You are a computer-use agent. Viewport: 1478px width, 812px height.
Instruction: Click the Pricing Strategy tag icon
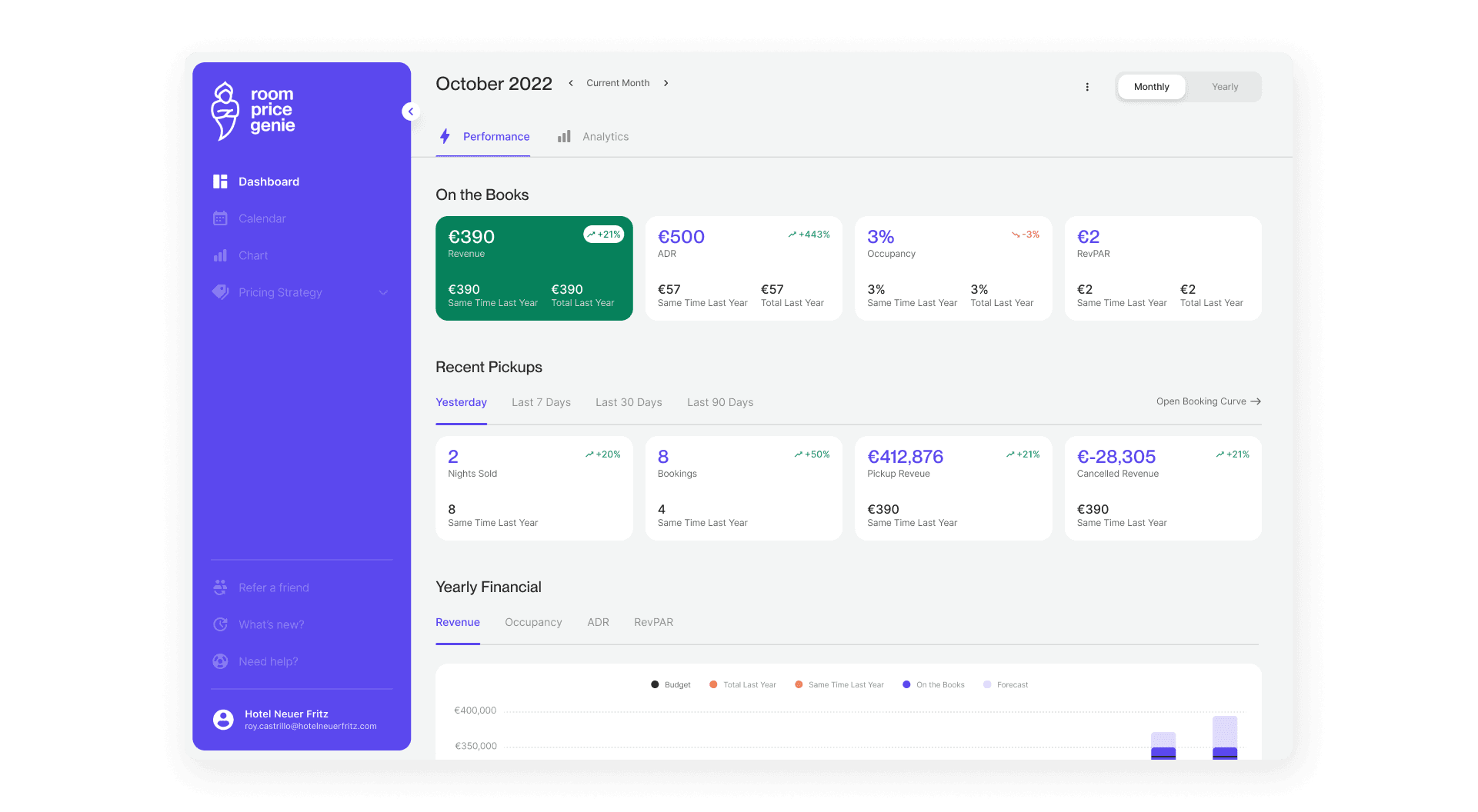[220, 292]
